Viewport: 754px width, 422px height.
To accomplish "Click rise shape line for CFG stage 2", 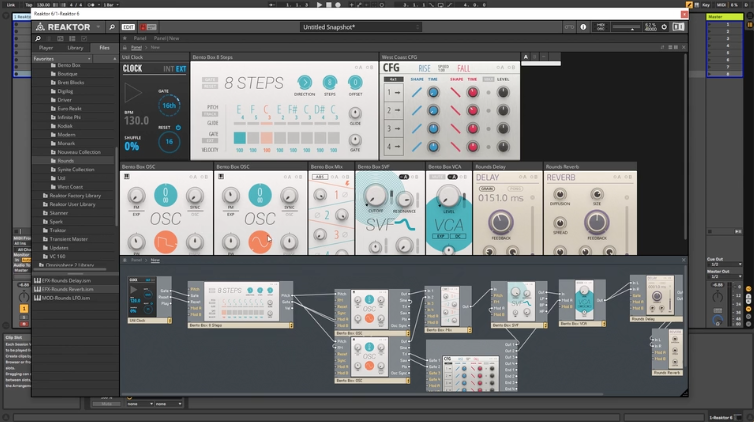I will pos(416,111).
